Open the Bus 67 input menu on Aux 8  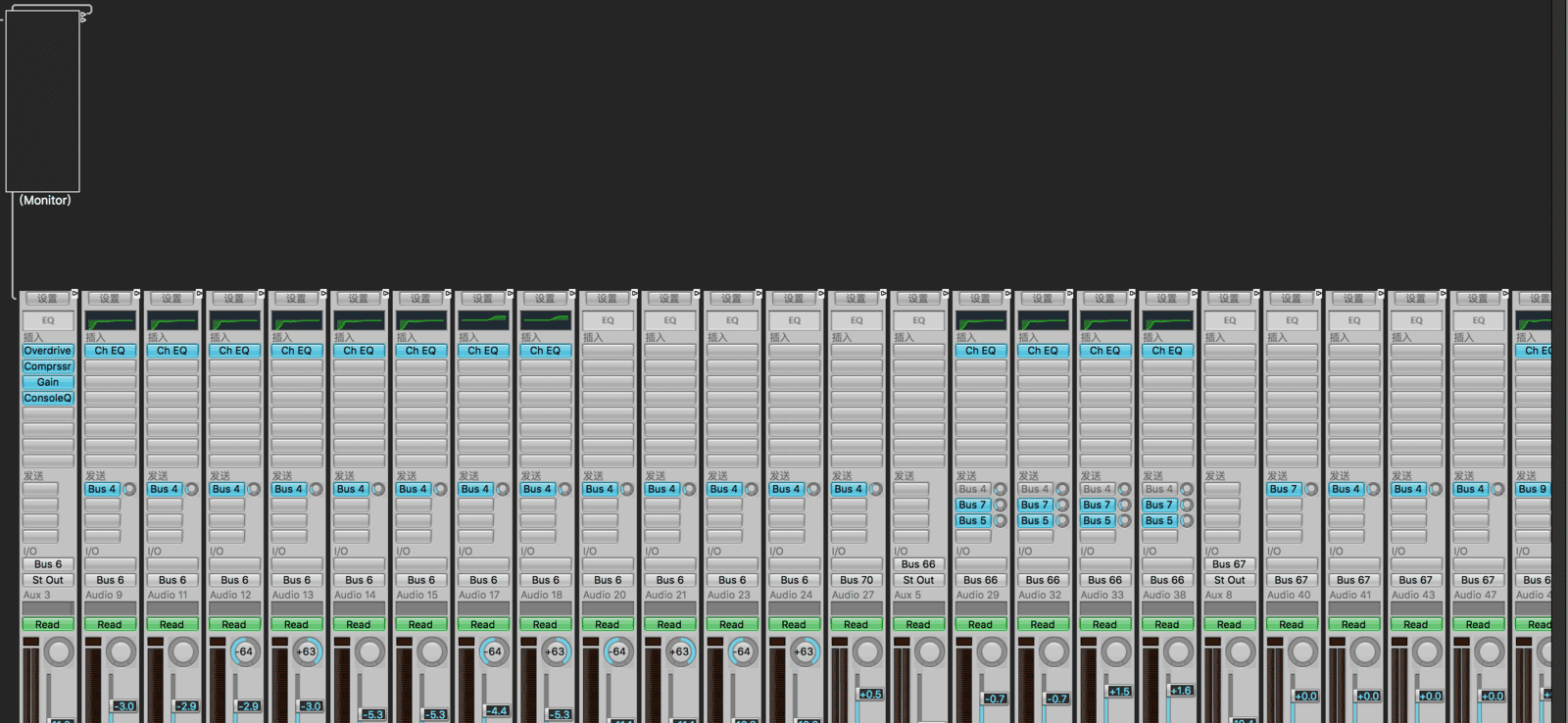pos(1229,564)
